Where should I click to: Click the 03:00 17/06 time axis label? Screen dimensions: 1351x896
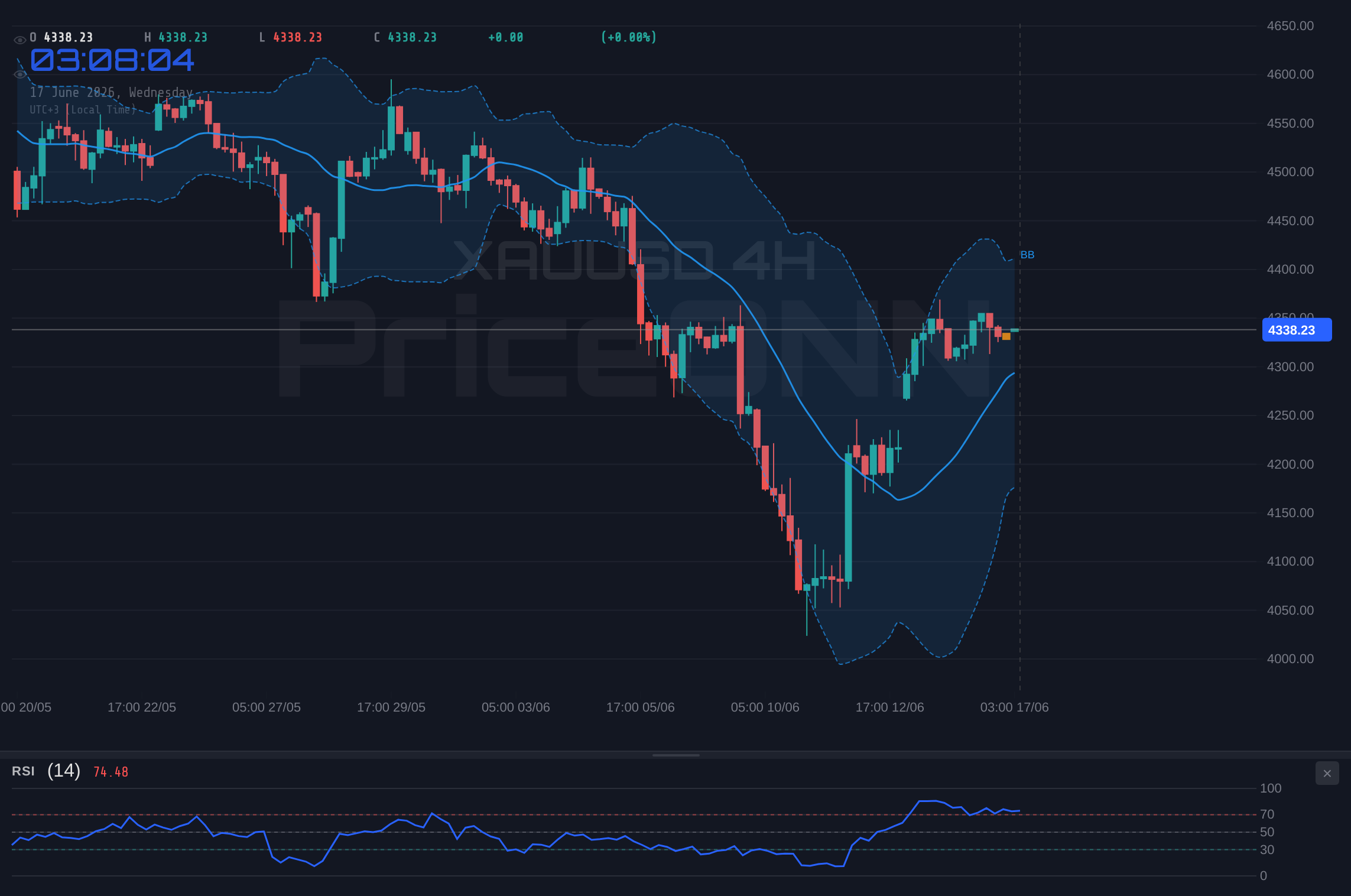(x=1015, y=707)
